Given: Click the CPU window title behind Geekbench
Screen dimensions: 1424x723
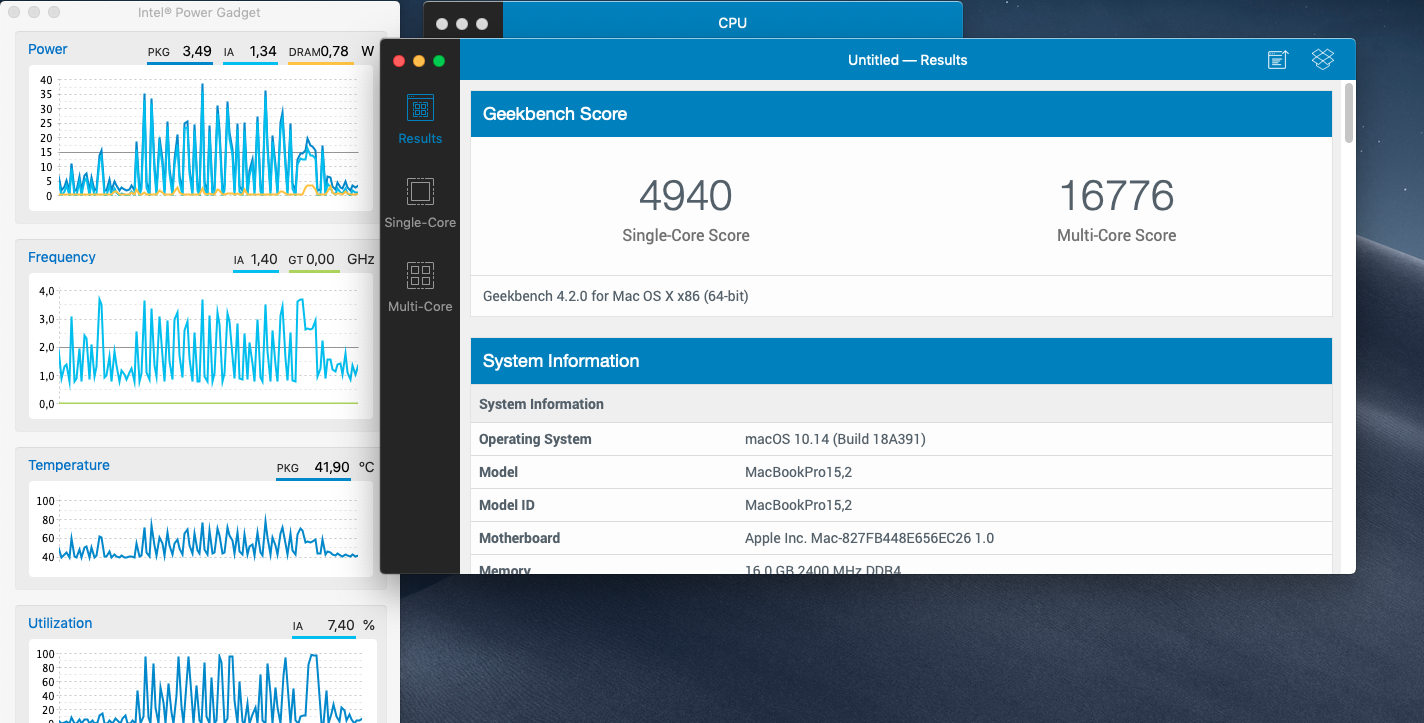Looking at the screenshot, I should [x=733, y=23].
